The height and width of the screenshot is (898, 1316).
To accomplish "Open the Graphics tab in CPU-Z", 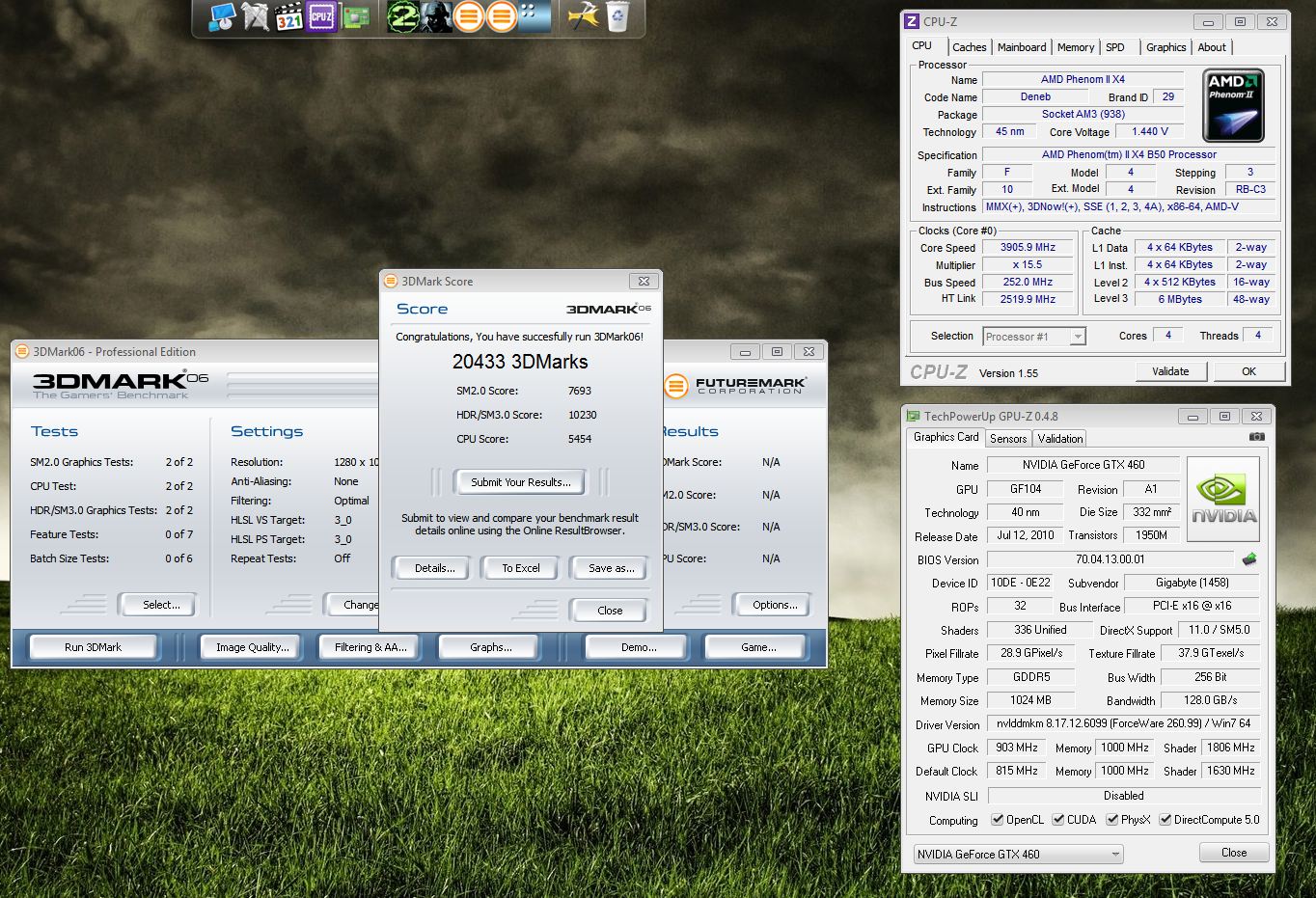I will (x=1165, y=47).
